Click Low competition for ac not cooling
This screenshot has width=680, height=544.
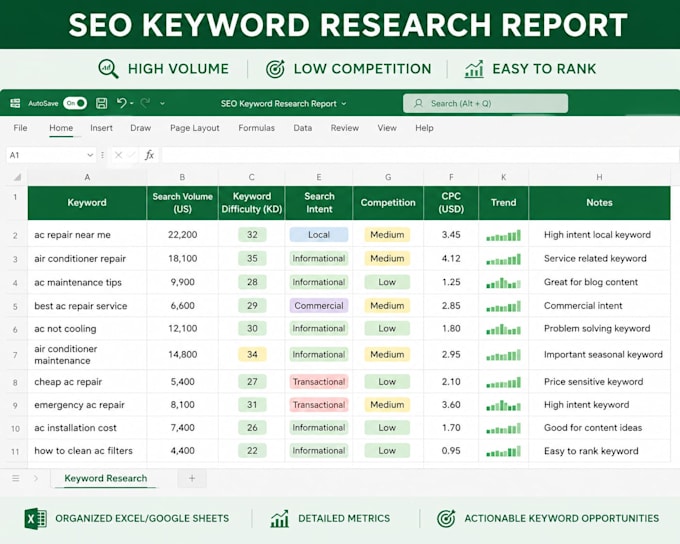387,328
